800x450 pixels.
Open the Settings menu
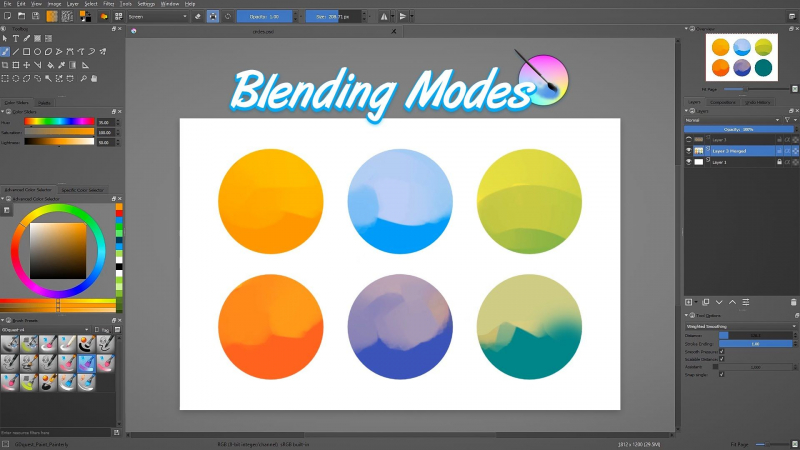(146, 4)
